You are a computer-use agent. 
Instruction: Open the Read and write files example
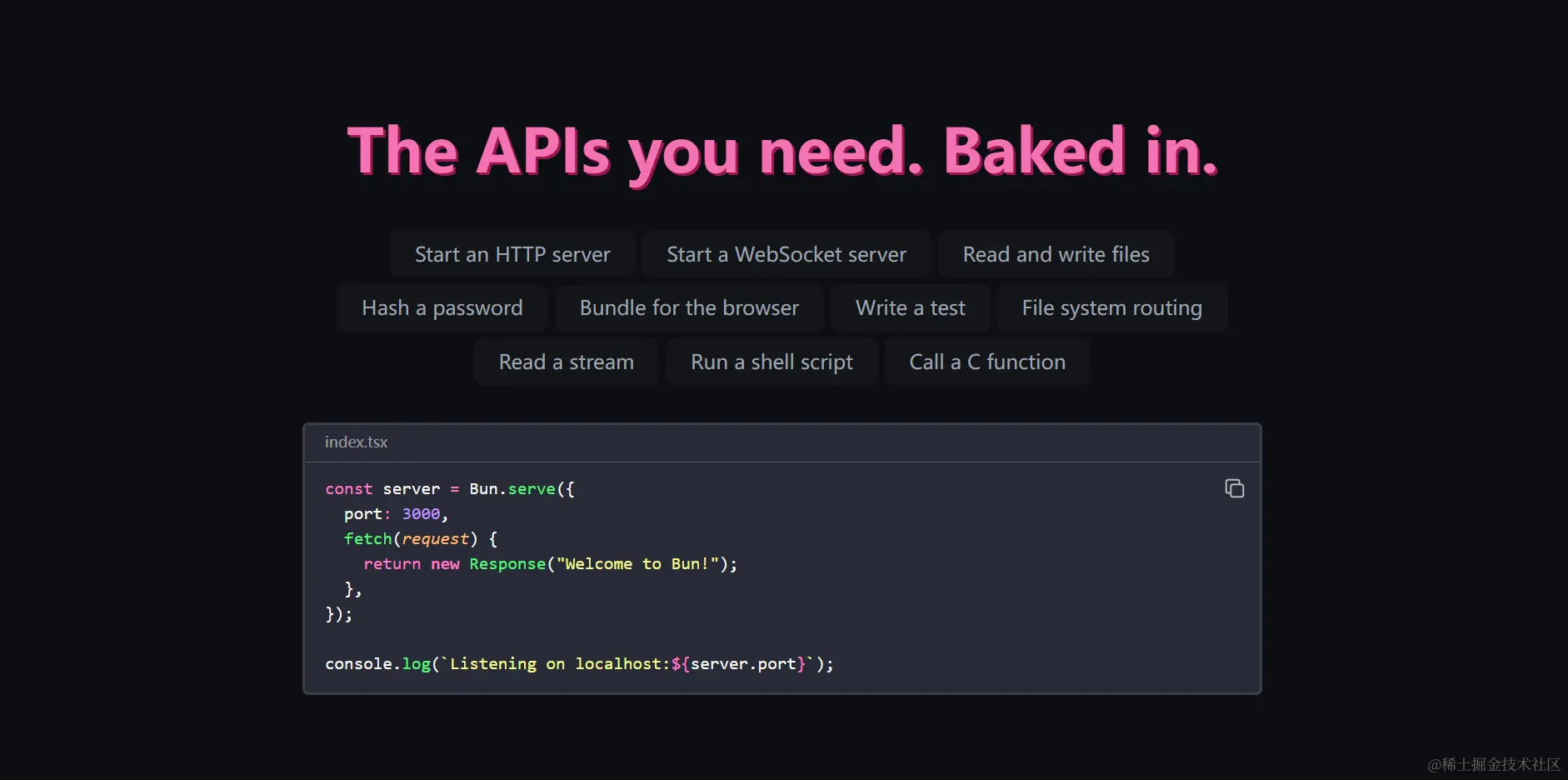(1056, 254)
